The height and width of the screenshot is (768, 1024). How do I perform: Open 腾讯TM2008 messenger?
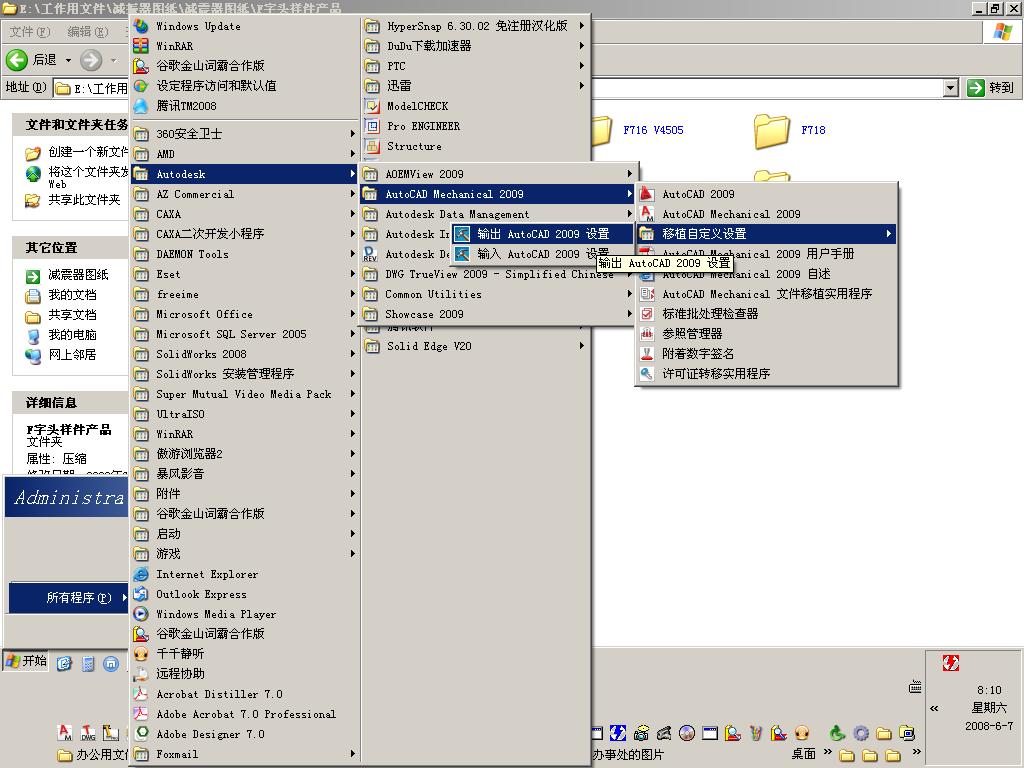[244, 106]
